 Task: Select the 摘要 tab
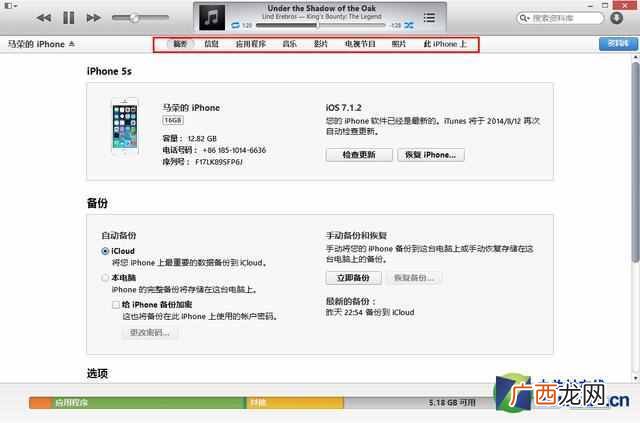coord(180,44)
